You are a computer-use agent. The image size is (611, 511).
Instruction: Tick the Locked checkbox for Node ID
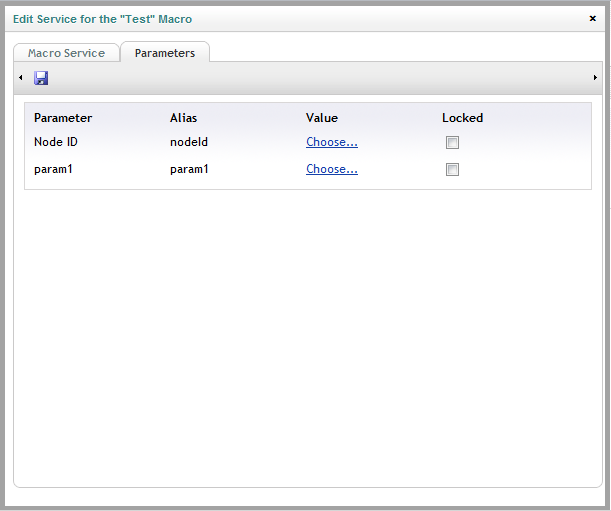452,142
